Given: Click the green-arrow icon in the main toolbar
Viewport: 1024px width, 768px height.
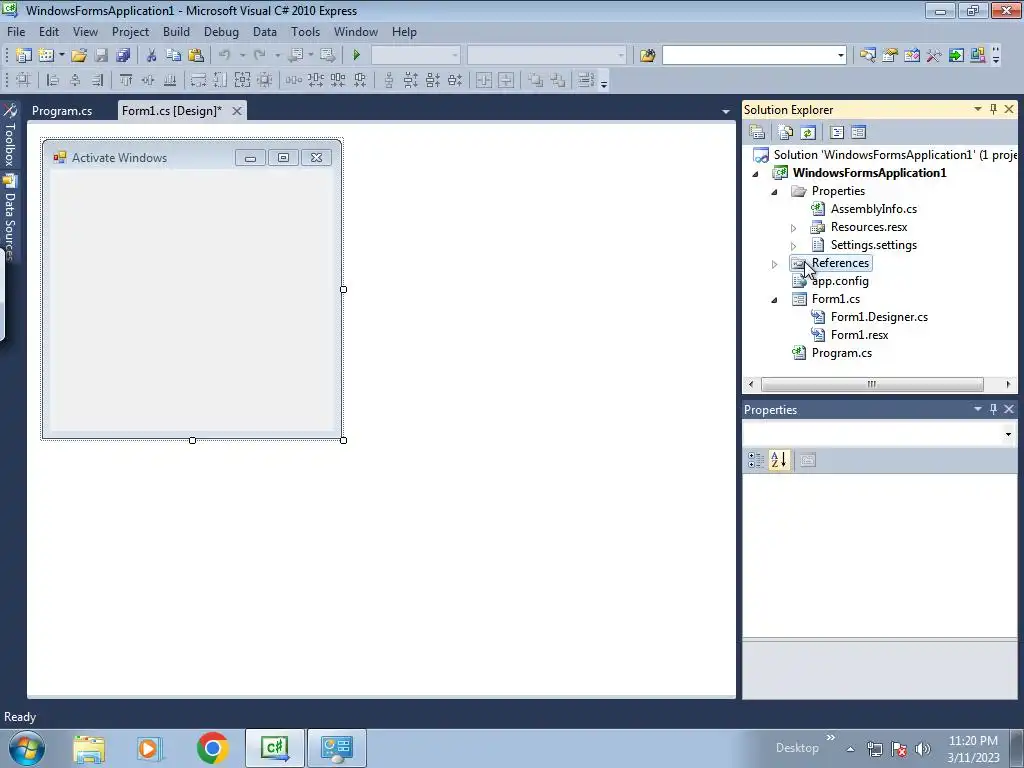Looking at the screenshot, I should pos(956,56).
